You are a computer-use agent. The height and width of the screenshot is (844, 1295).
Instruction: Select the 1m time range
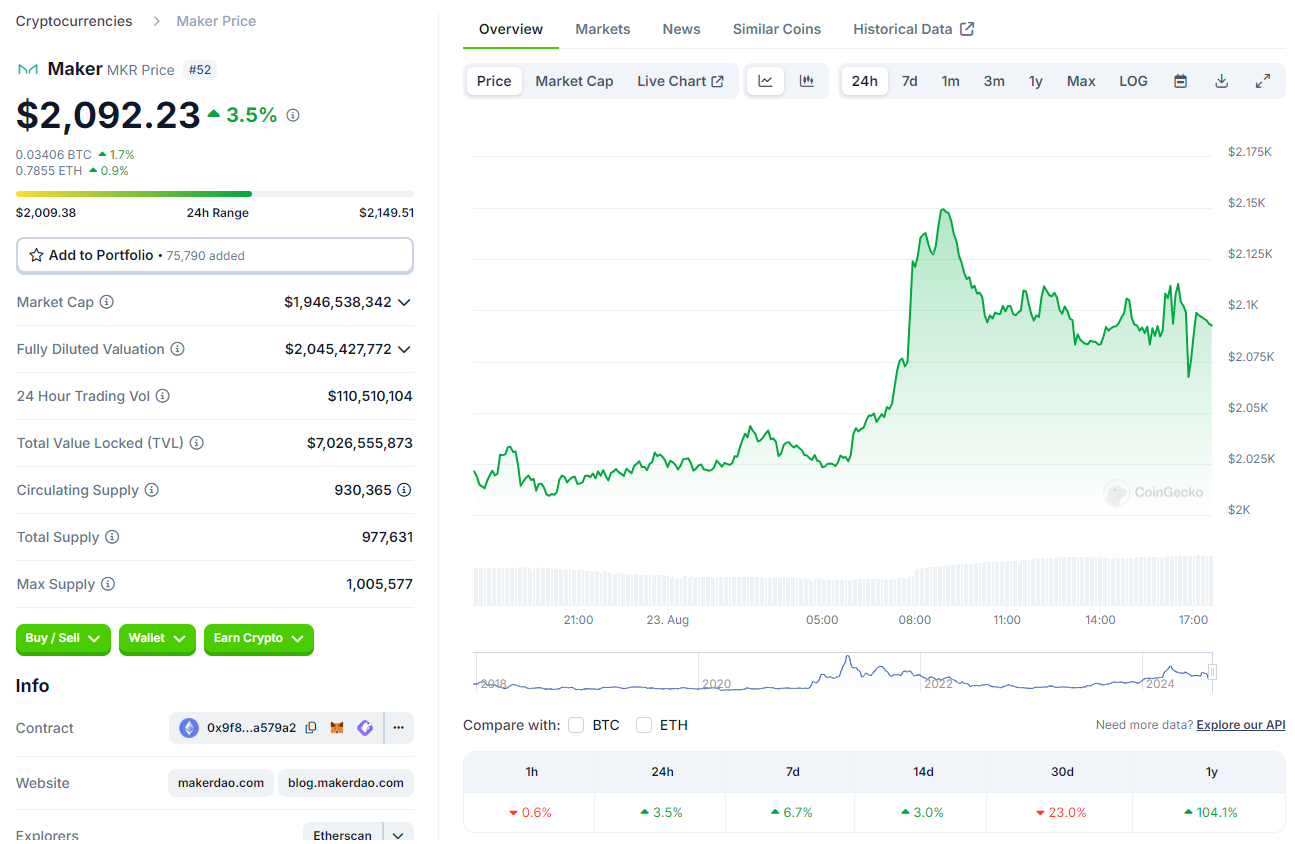(951, 81)
